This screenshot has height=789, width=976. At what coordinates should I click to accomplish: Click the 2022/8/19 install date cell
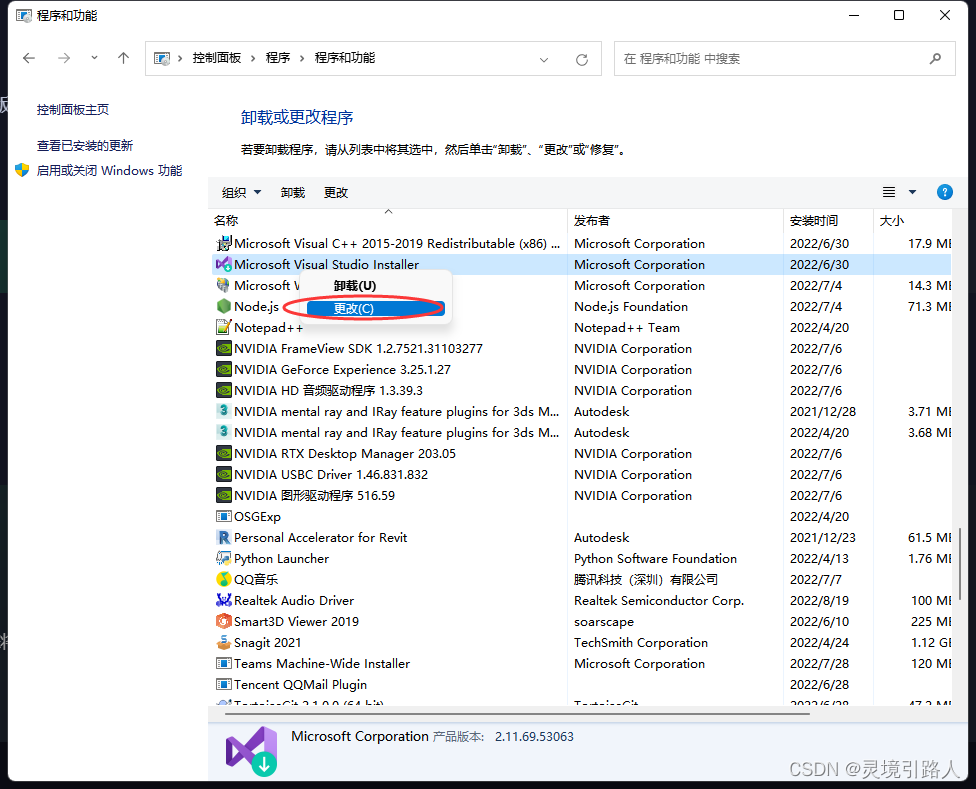click(x=819, y=600)
